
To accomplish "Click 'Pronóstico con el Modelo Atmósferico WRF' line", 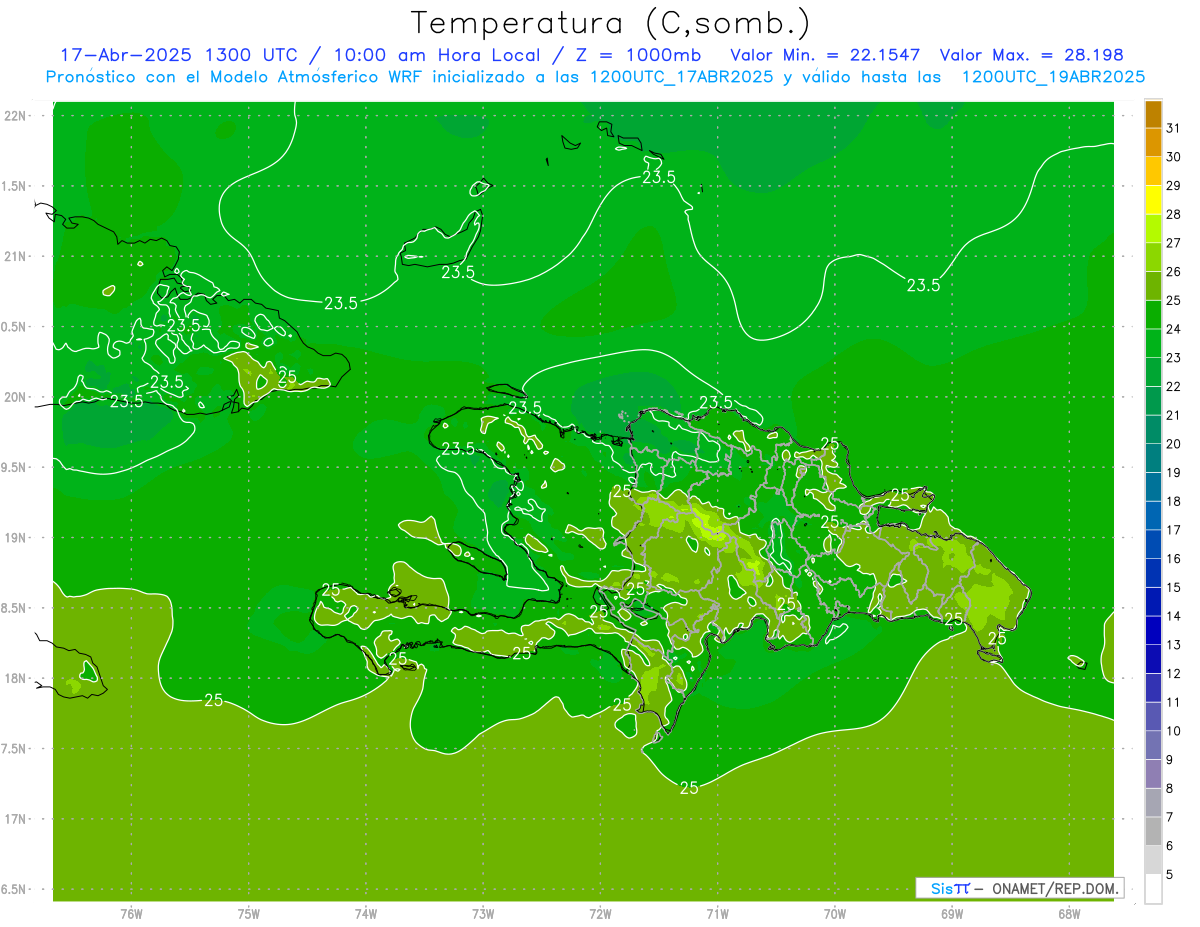I will [236, 77].
